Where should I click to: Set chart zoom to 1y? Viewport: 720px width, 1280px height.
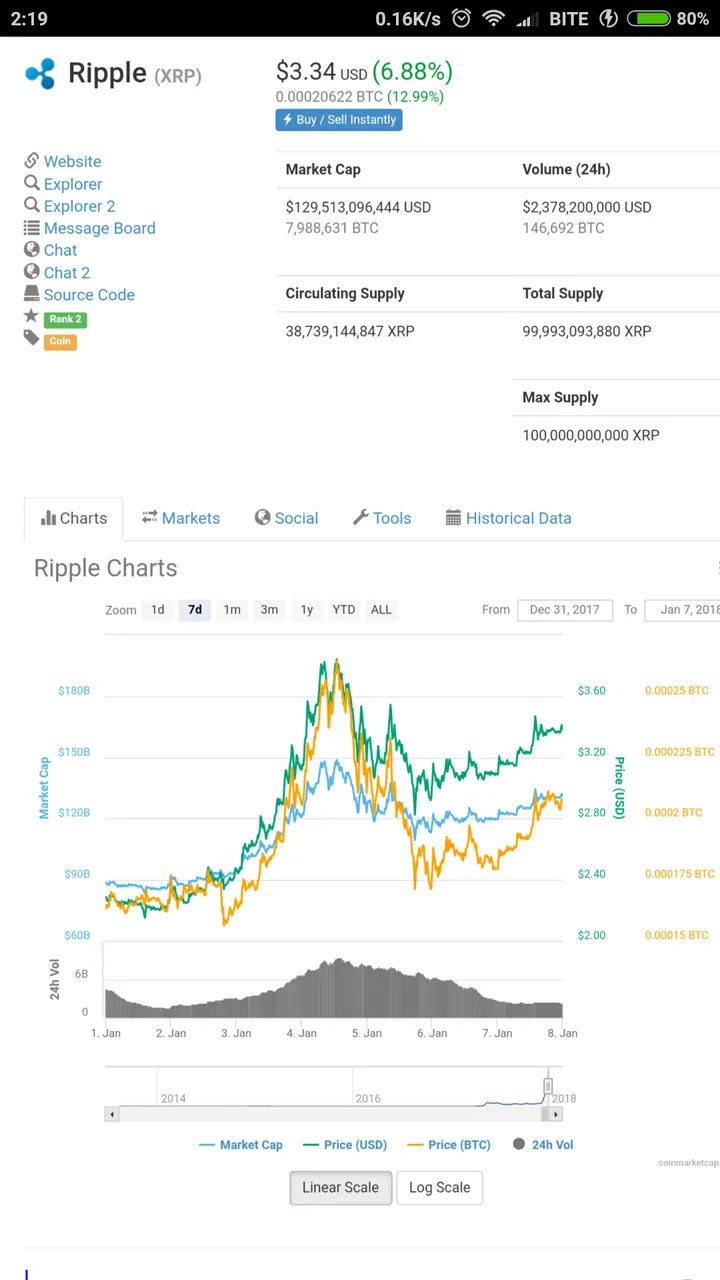(307, 609)
